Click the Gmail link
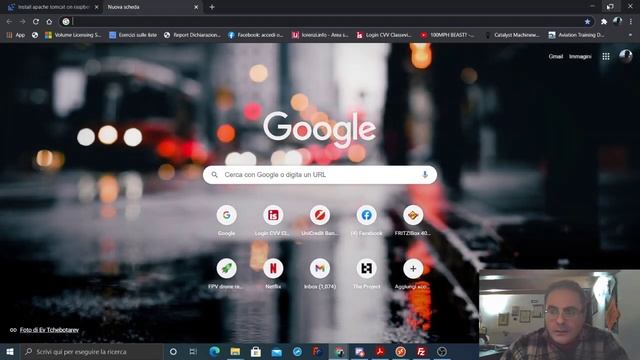The height and width of the screenshot is (360, 640). click(556, 56)
